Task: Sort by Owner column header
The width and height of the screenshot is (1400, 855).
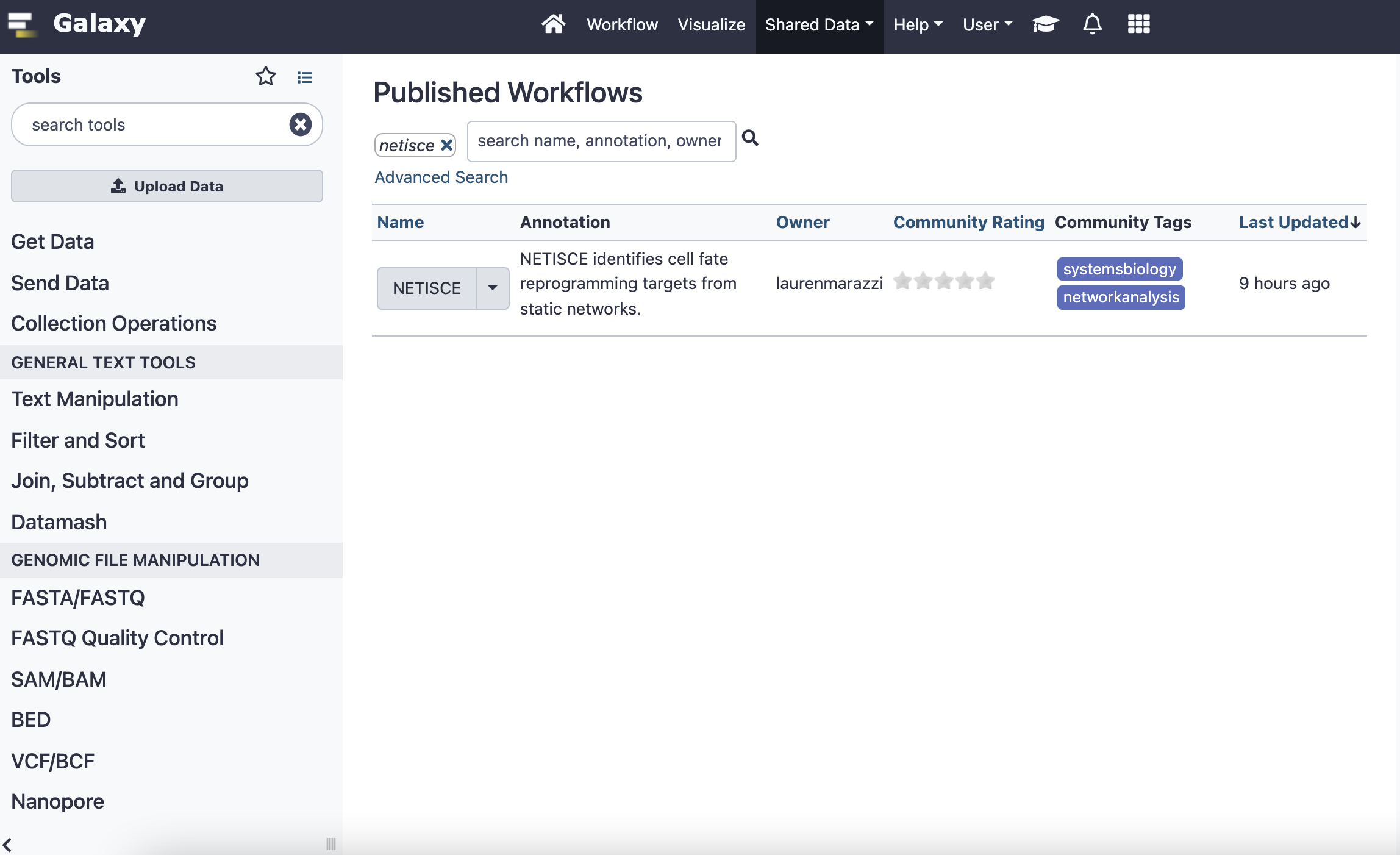Action: coord(802,222)
